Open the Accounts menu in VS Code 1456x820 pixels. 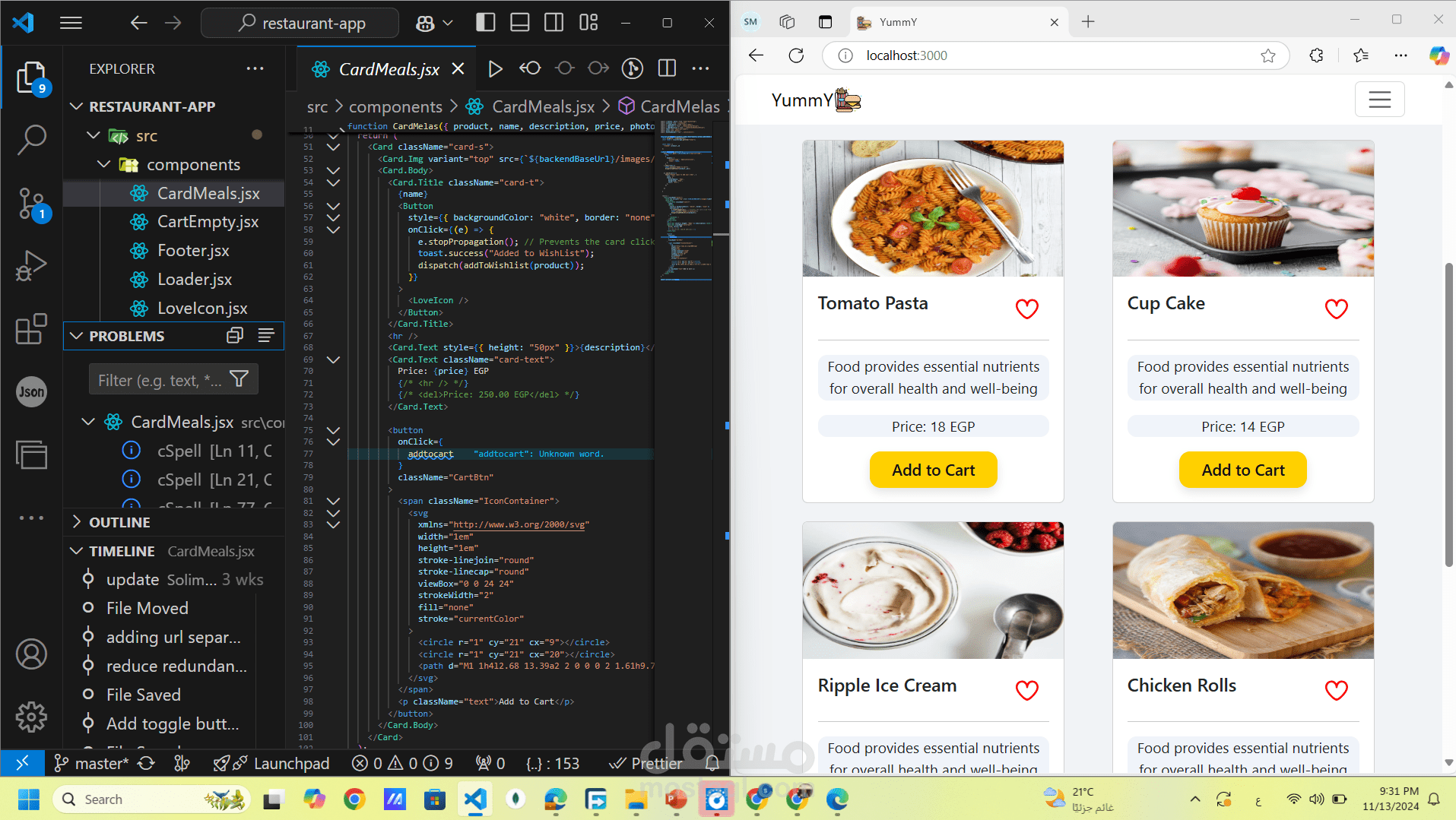pos(31,654)
